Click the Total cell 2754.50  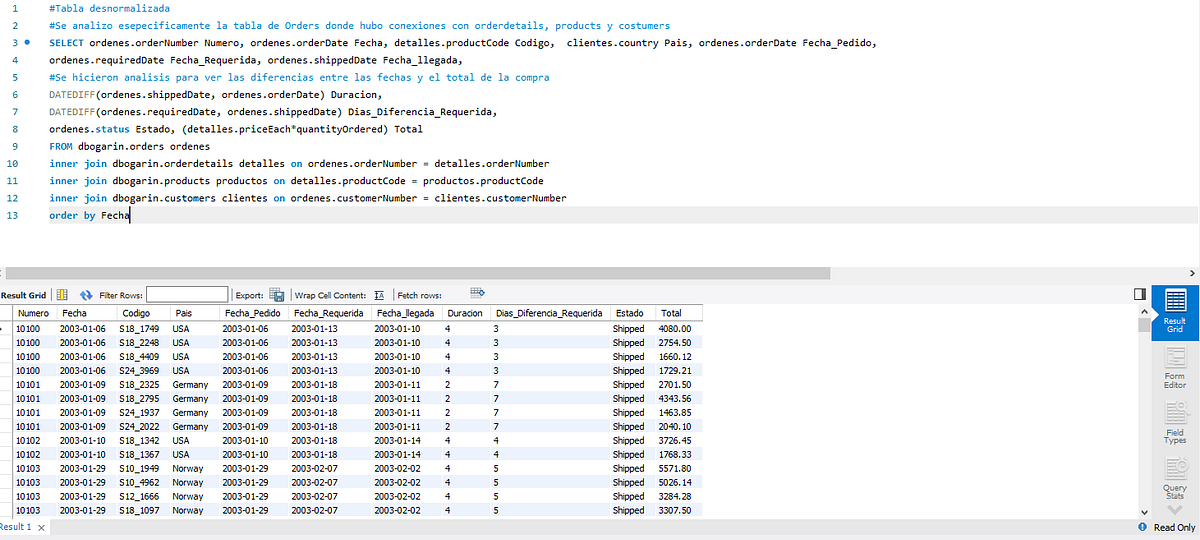point(680,342)
